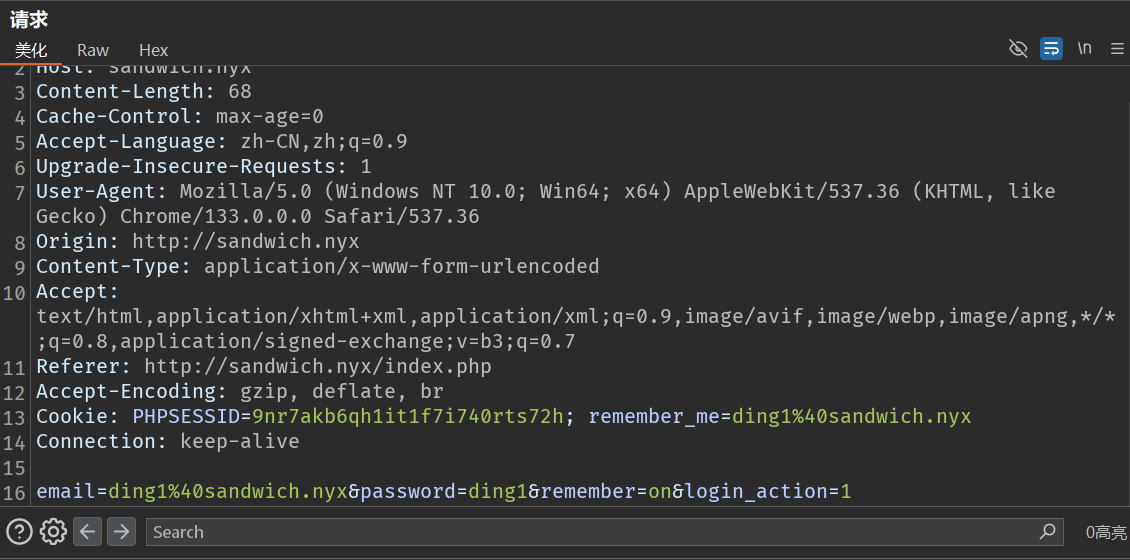
Task: Click the email parameter value in body
Action: click(x=227, y=491)
